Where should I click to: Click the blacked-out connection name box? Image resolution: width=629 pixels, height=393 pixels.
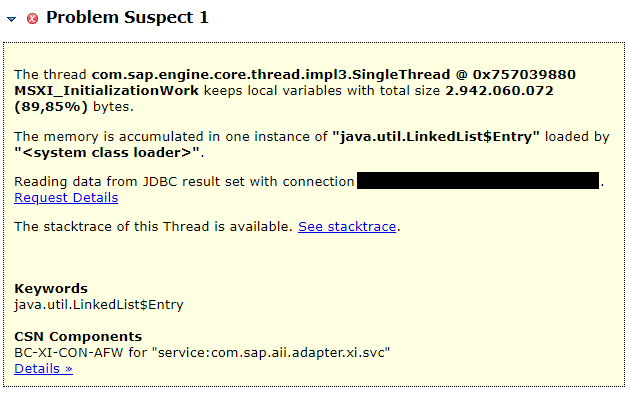tap(478, 180)
